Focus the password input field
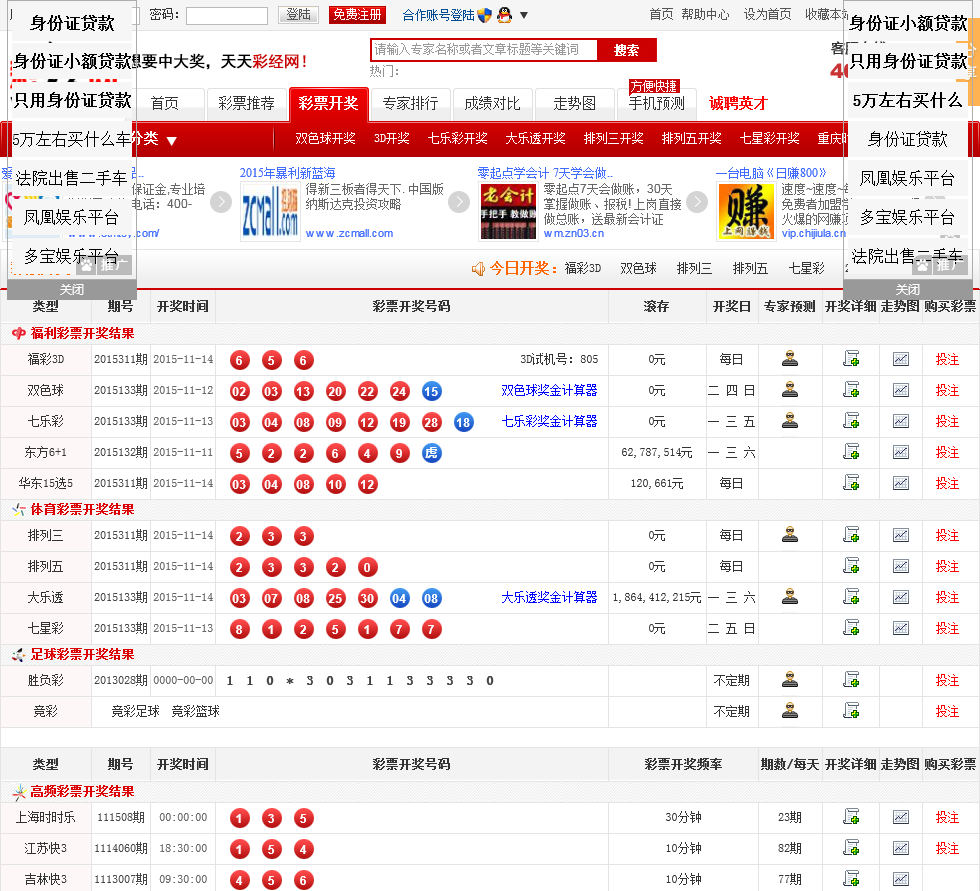Viewport: 980px width, 891px height. (x=227, y=16)
